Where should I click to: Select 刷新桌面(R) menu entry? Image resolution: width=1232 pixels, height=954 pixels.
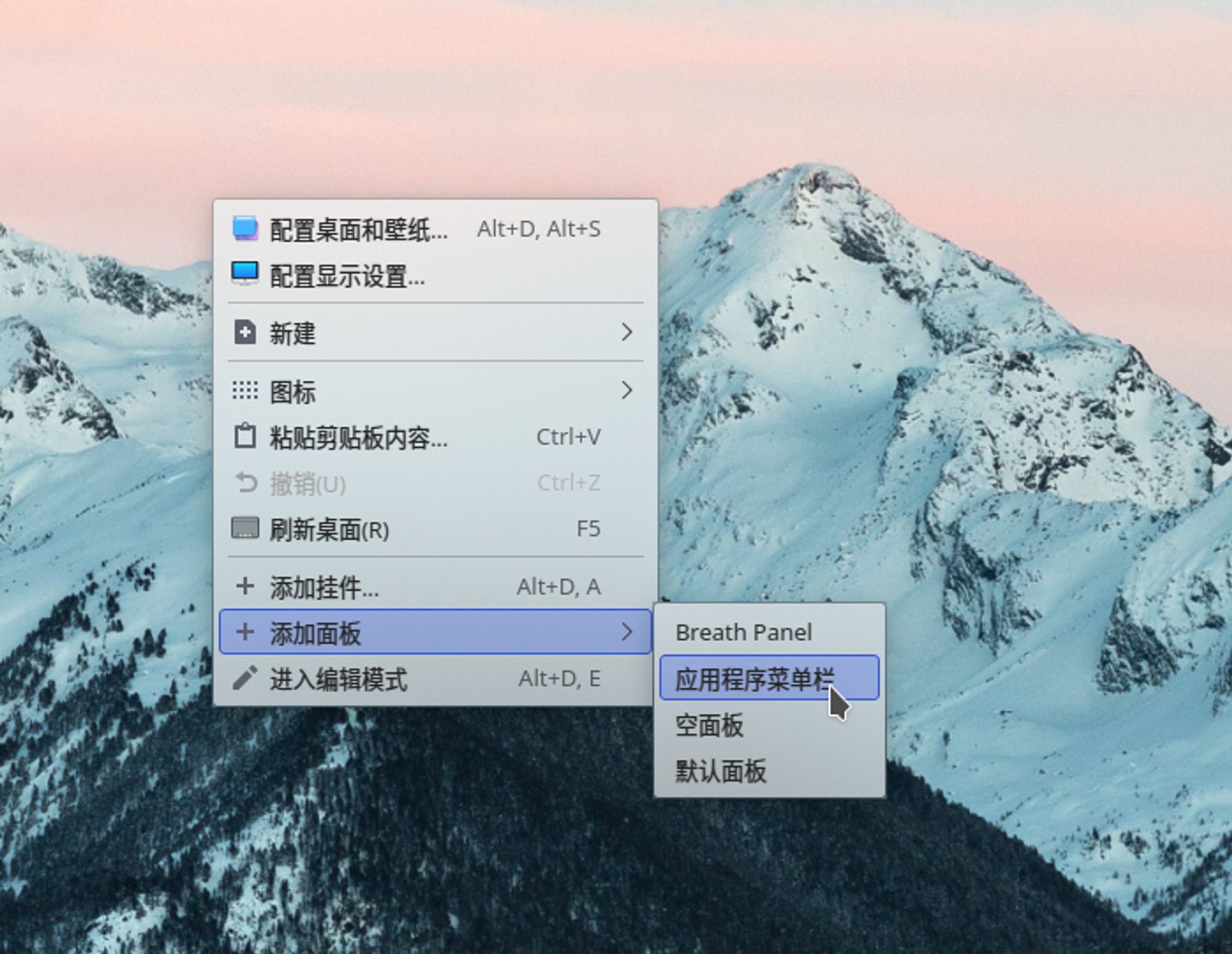click(x=436, y=529)
